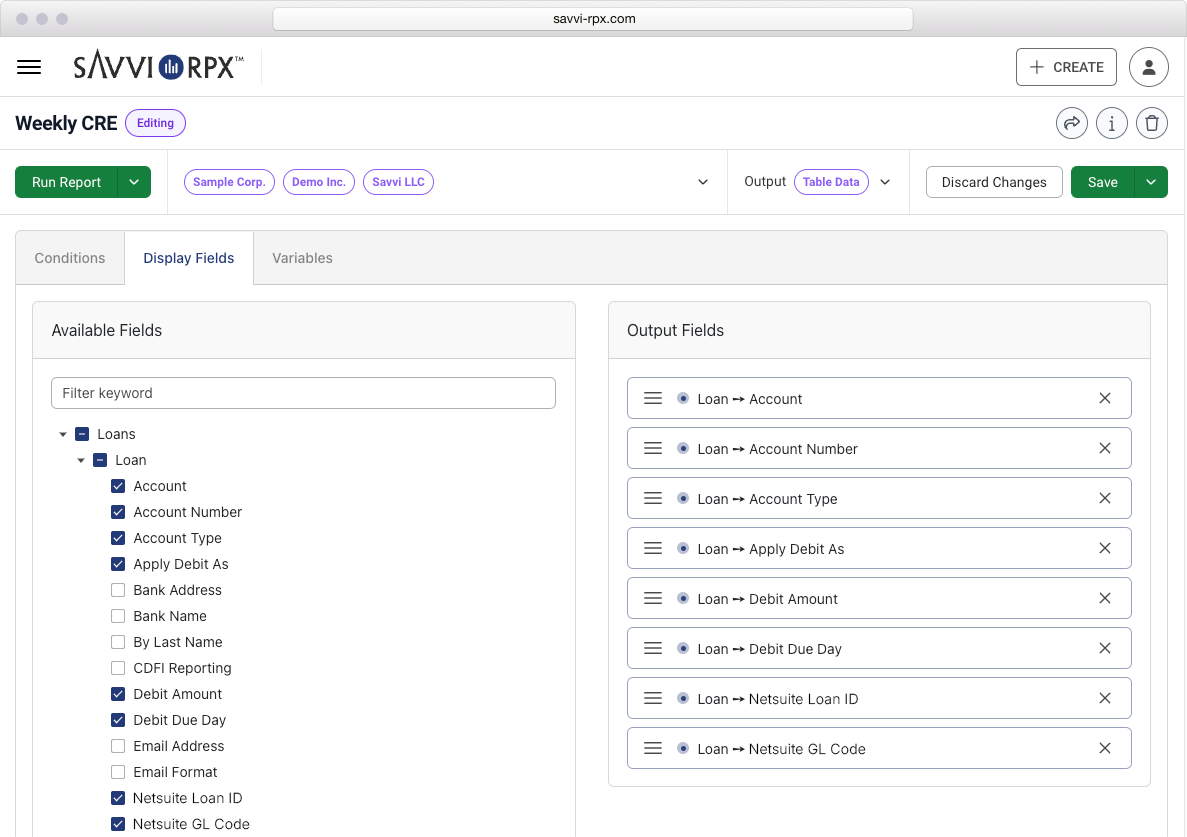
Task: Open the Variables tab
Action: pos(302,258)
